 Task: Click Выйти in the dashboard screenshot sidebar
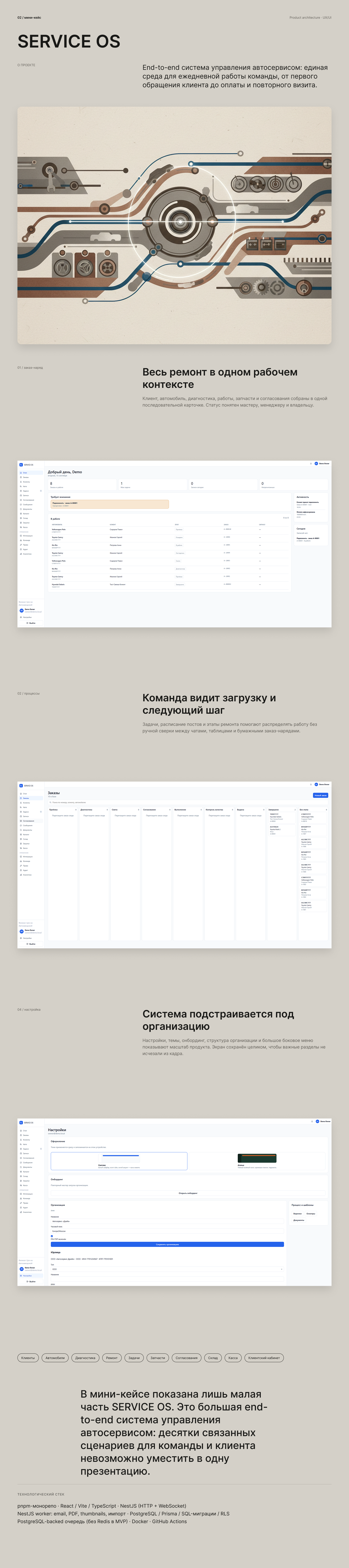click(x=31, y=623)
